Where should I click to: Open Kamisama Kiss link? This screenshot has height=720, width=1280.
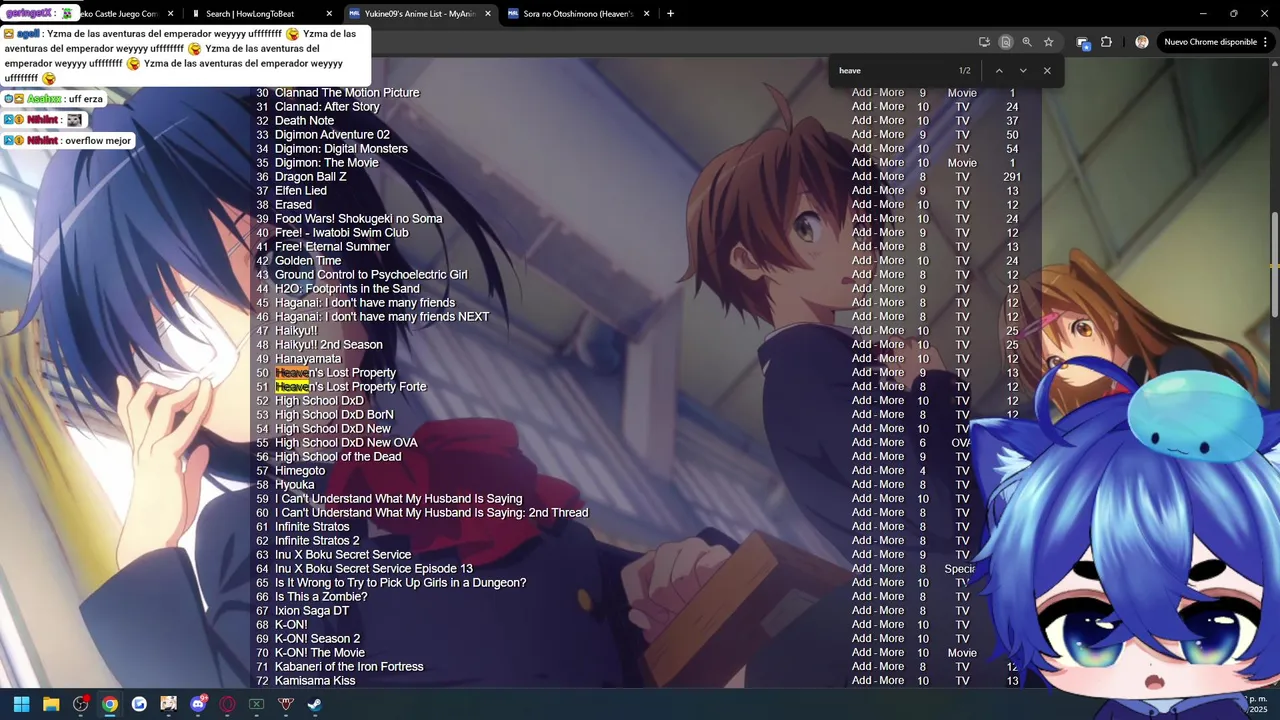tap(315, 681)
